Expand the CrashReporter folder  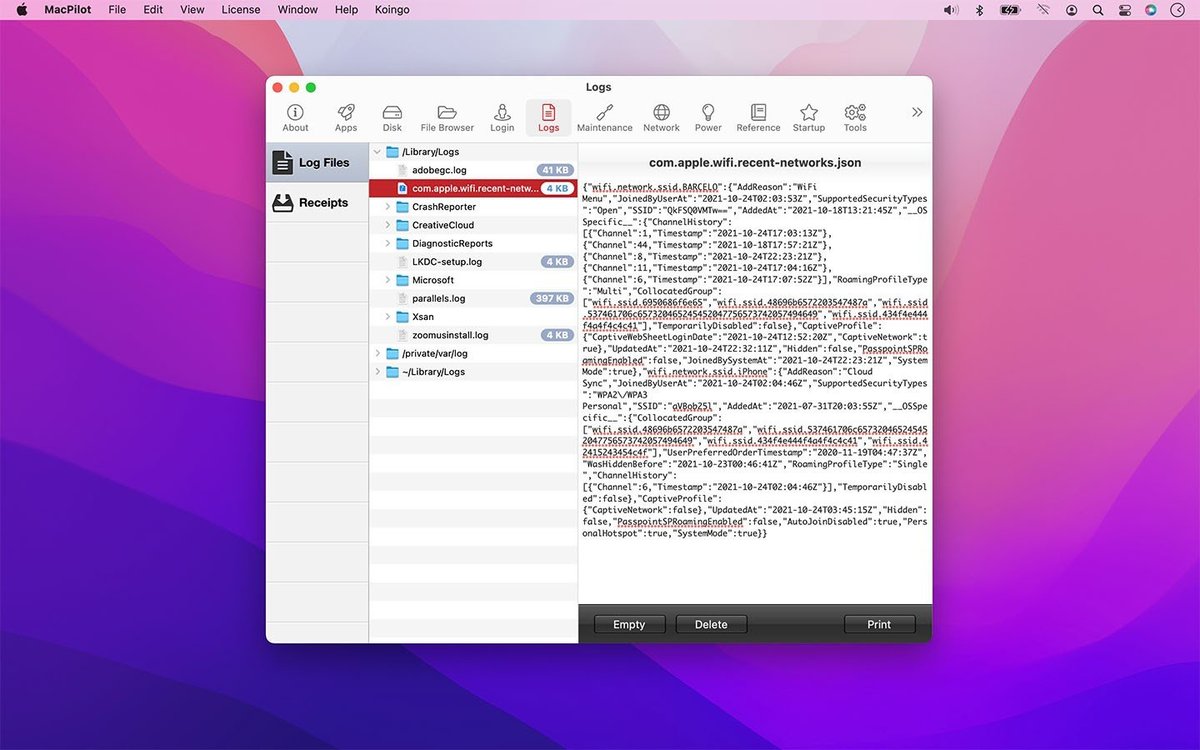390,206
